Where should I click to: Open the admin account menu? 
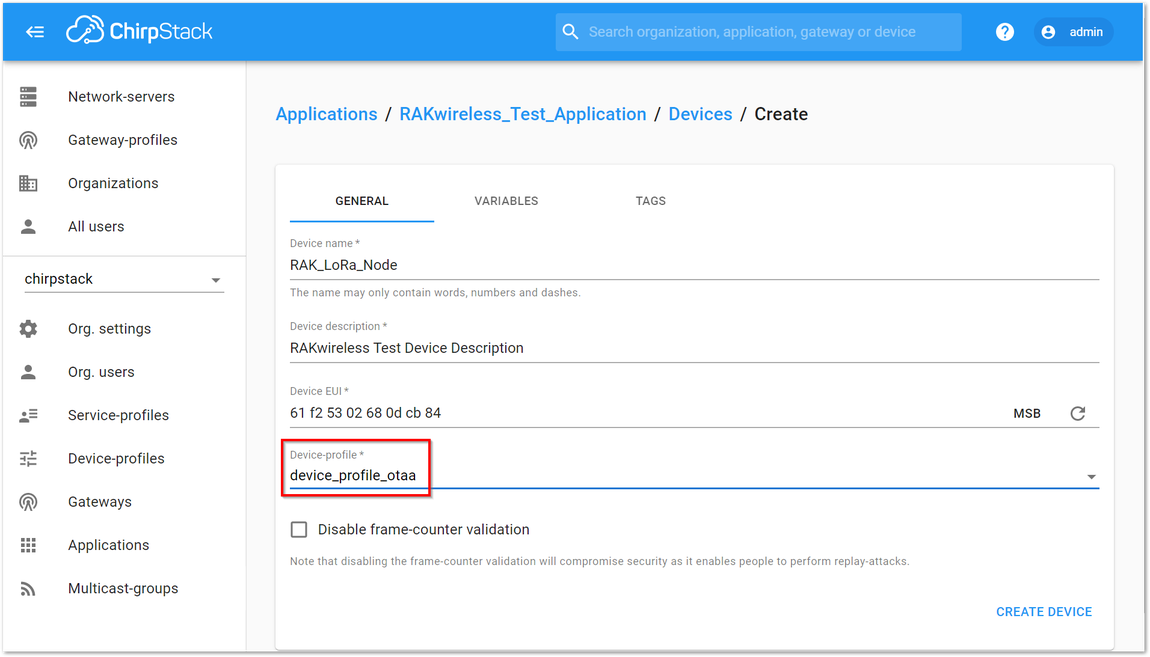tap(1074, 32)
